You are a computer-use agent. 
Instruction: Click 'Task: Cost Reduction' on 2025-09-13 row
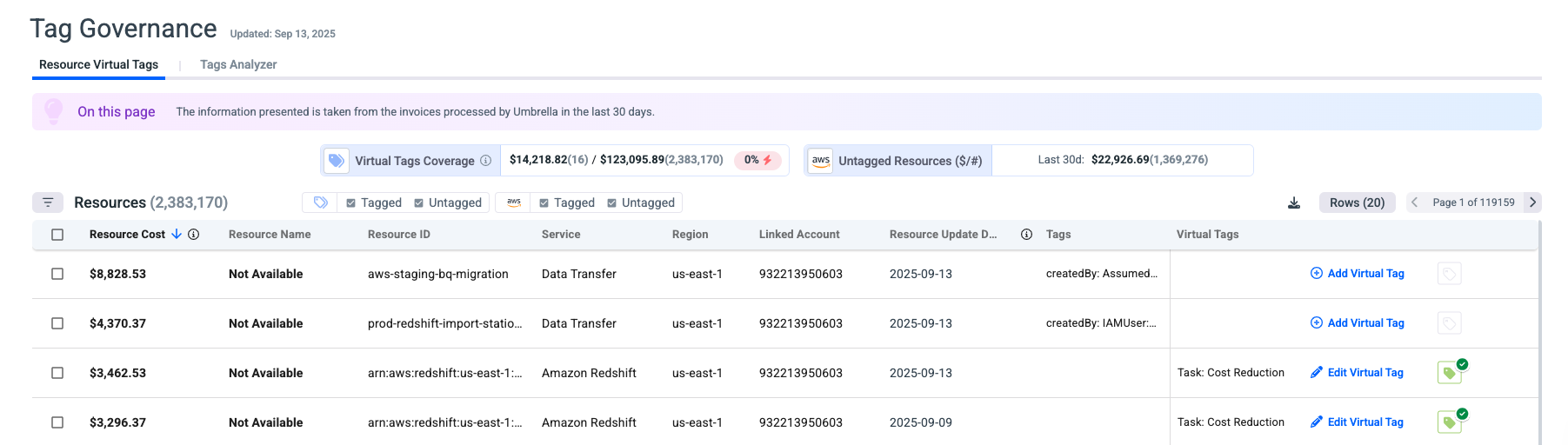coord(1231,373)
